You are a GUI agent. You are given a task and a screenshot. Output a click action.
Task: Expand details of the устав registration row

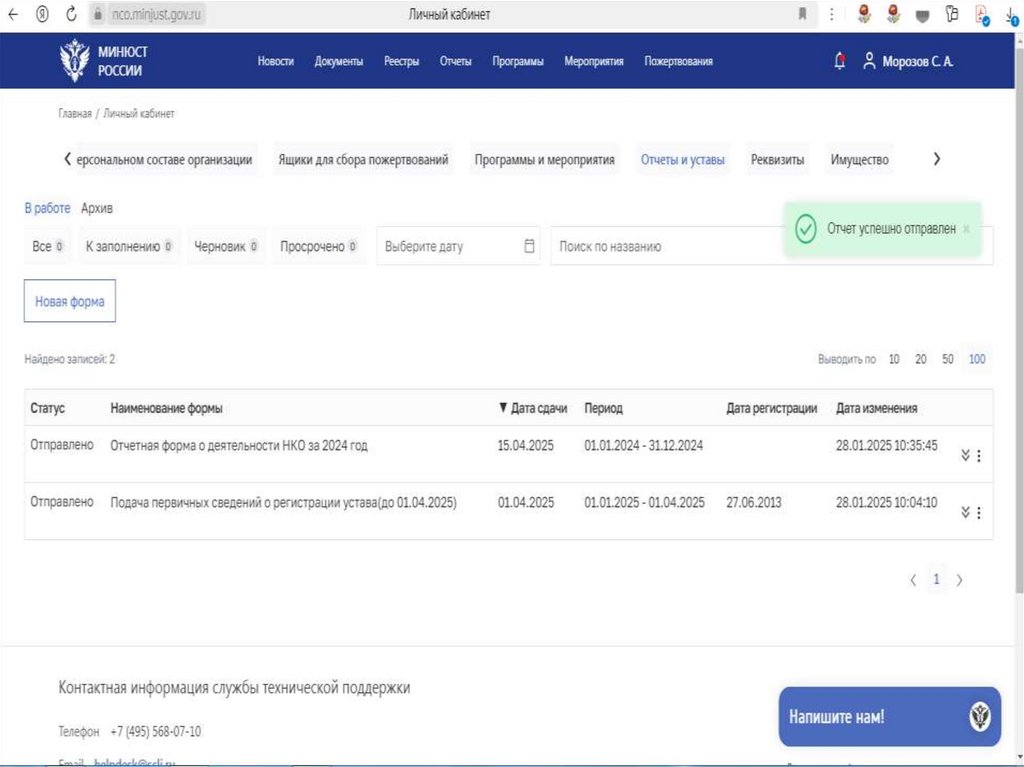tap(965, 513)
